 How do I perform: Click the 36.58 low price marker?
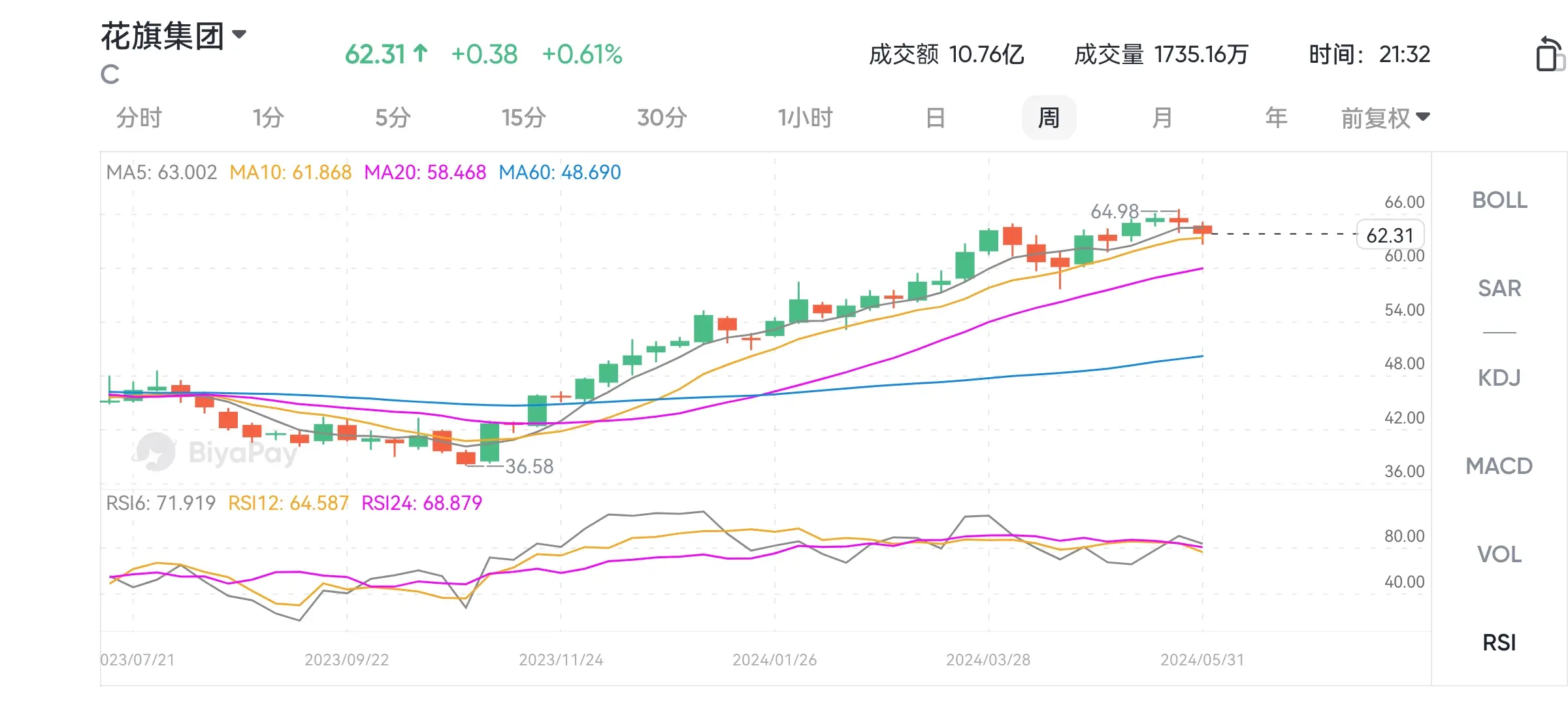pyautogui.click(x=529, y=467)
